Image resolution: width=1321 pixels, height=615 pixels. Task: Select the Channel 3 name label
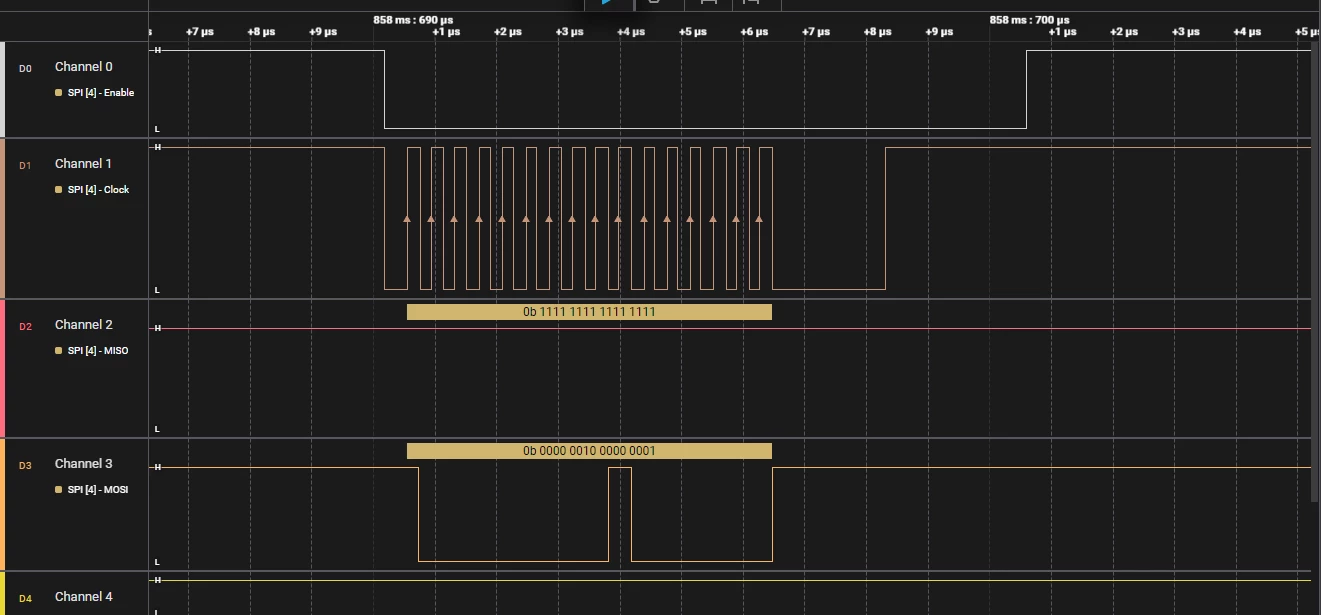(84, 464)
